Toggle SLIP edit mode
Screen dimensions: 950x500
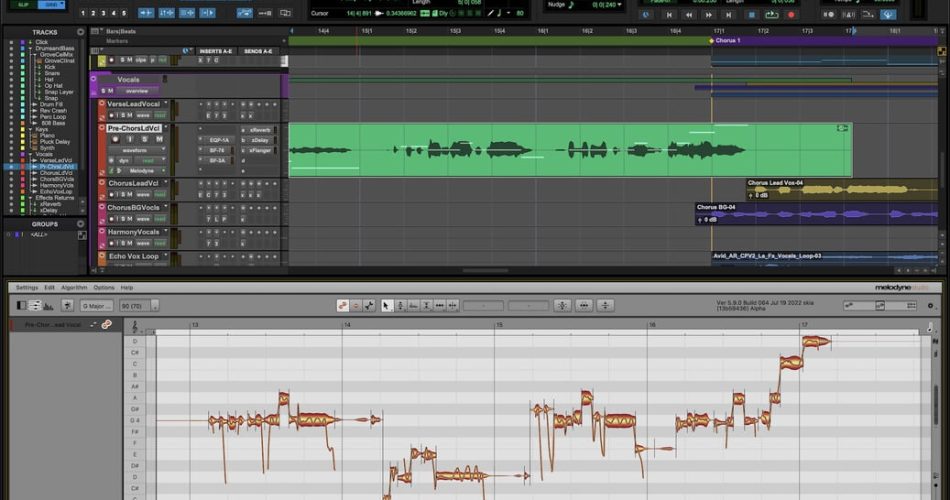point(23,4)
